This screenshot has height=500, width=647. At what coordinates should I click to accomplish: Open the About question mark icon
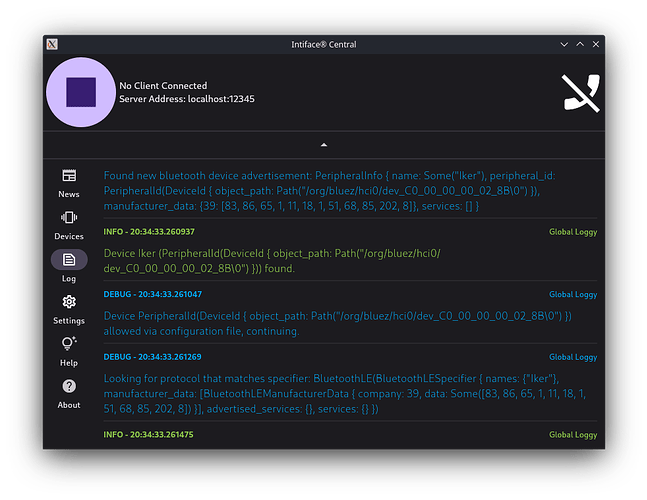(69, 386)
